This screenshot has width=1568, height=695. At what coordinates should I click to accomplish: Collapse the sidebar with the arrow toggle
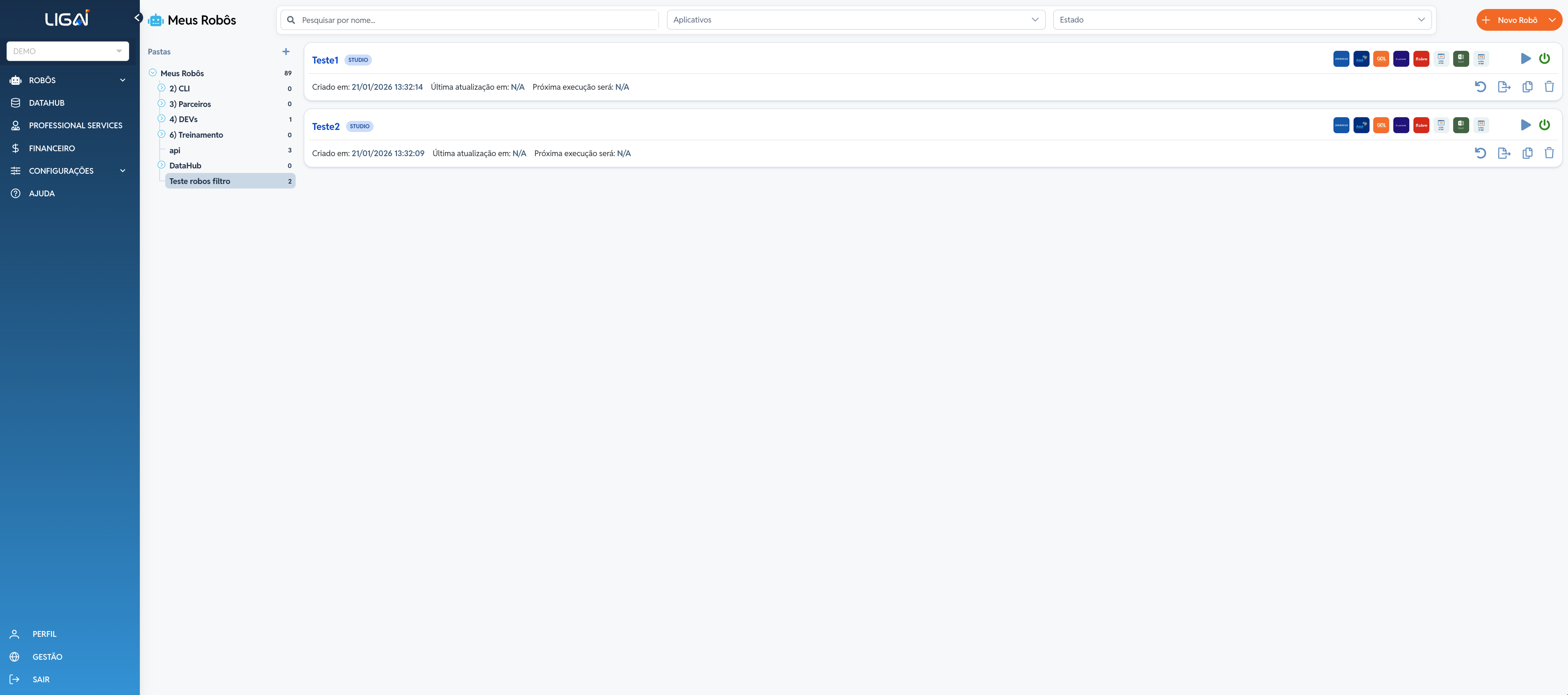pos(138,18)
